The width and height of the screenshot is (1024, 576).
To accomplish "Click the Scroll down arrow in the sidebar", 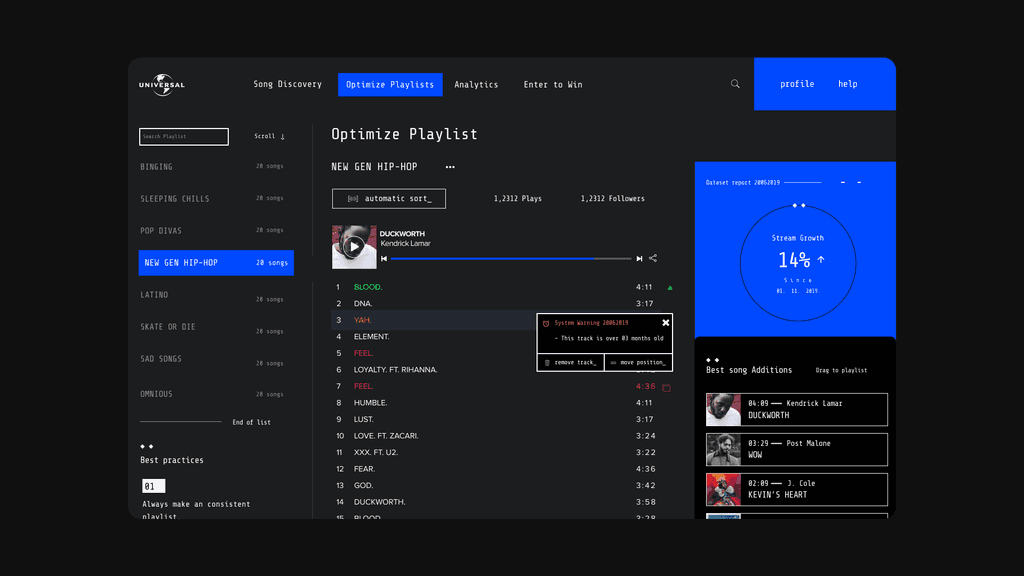I will click(283, 136).
